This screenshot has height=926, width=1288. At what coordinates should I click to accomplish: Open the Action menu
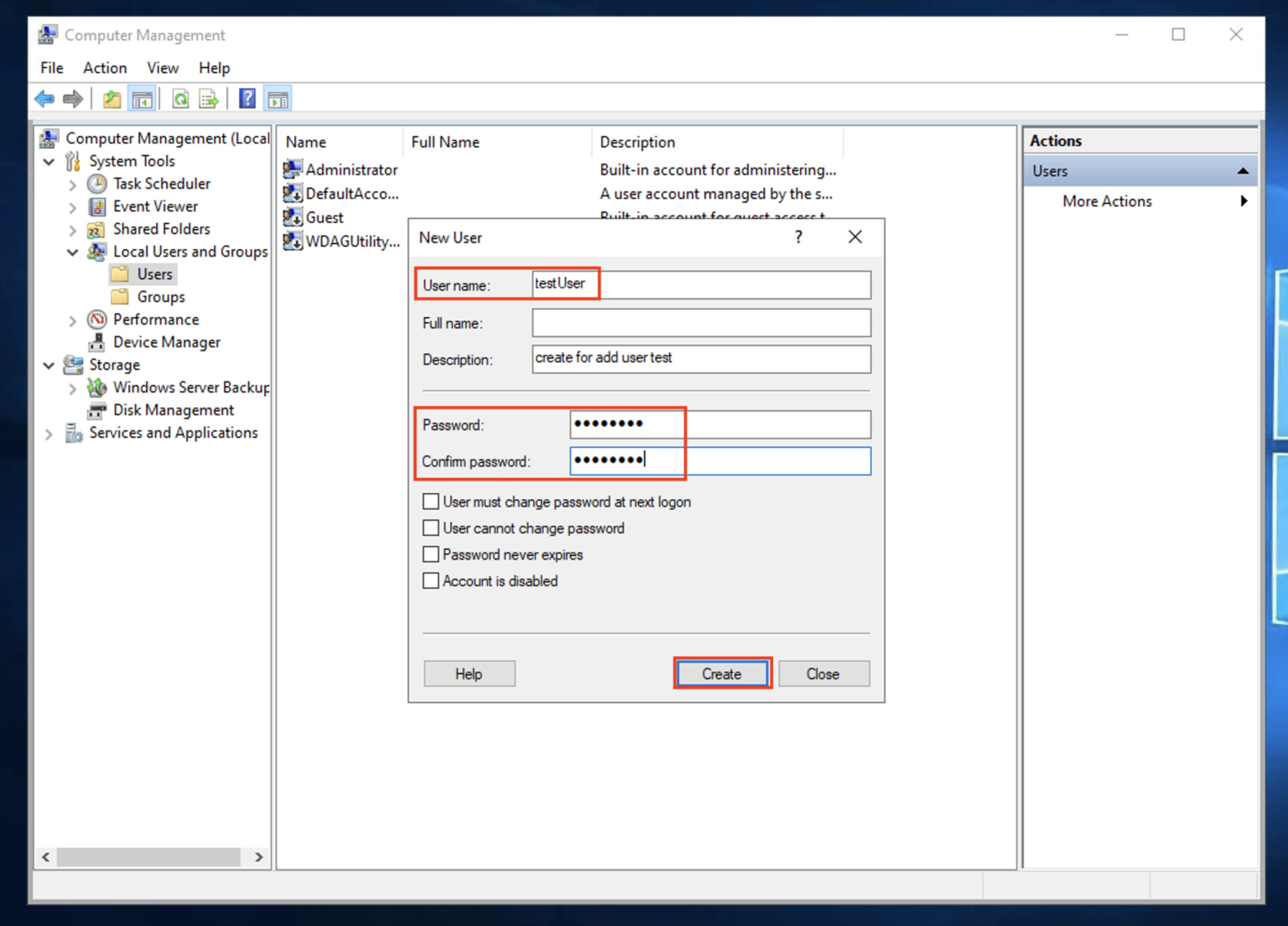pyautogui.click(x=104, y=68)
